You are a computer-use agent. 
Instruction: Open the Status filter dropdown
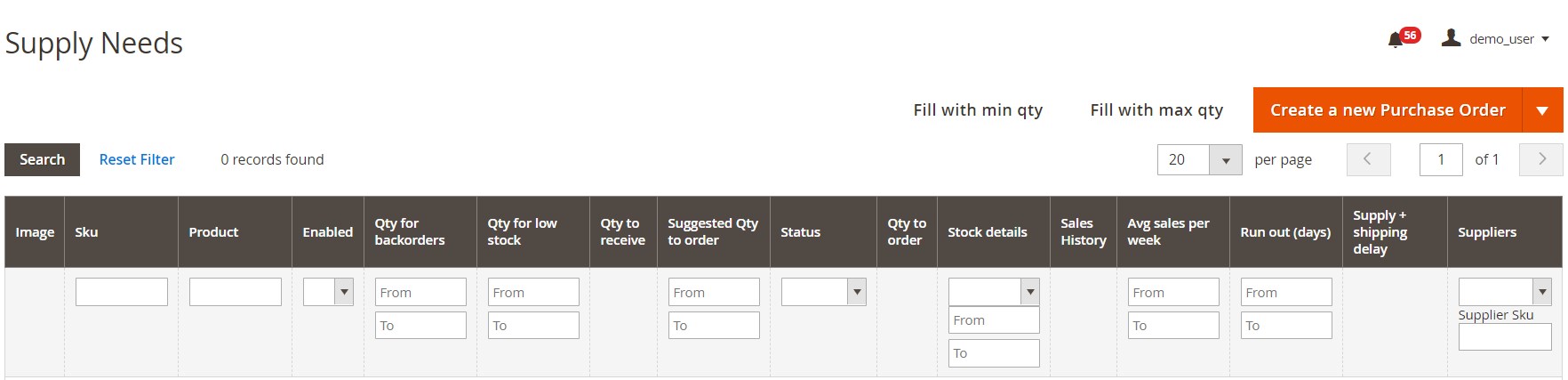point(823,292)
